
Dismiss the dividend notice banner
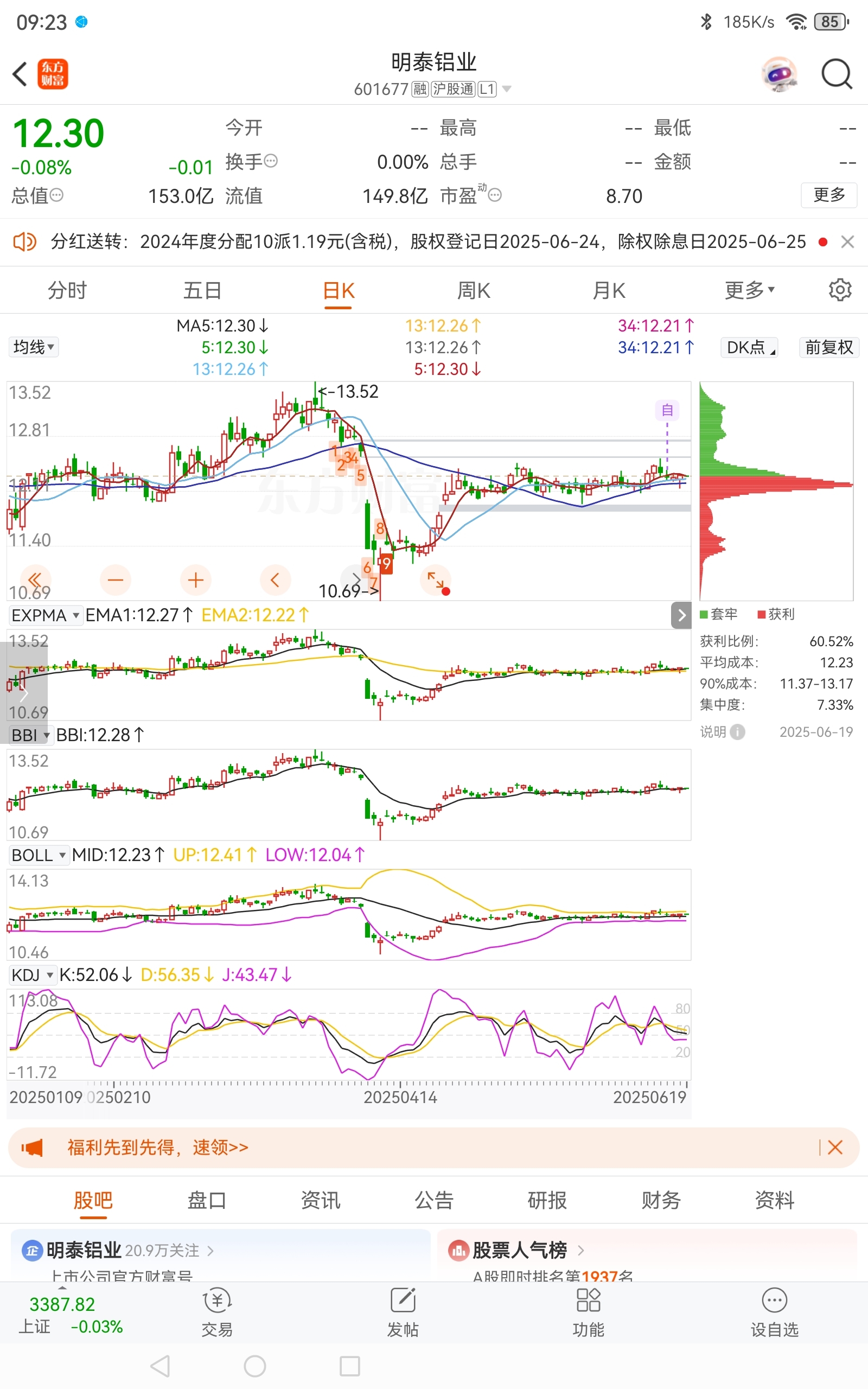(847, 241)
